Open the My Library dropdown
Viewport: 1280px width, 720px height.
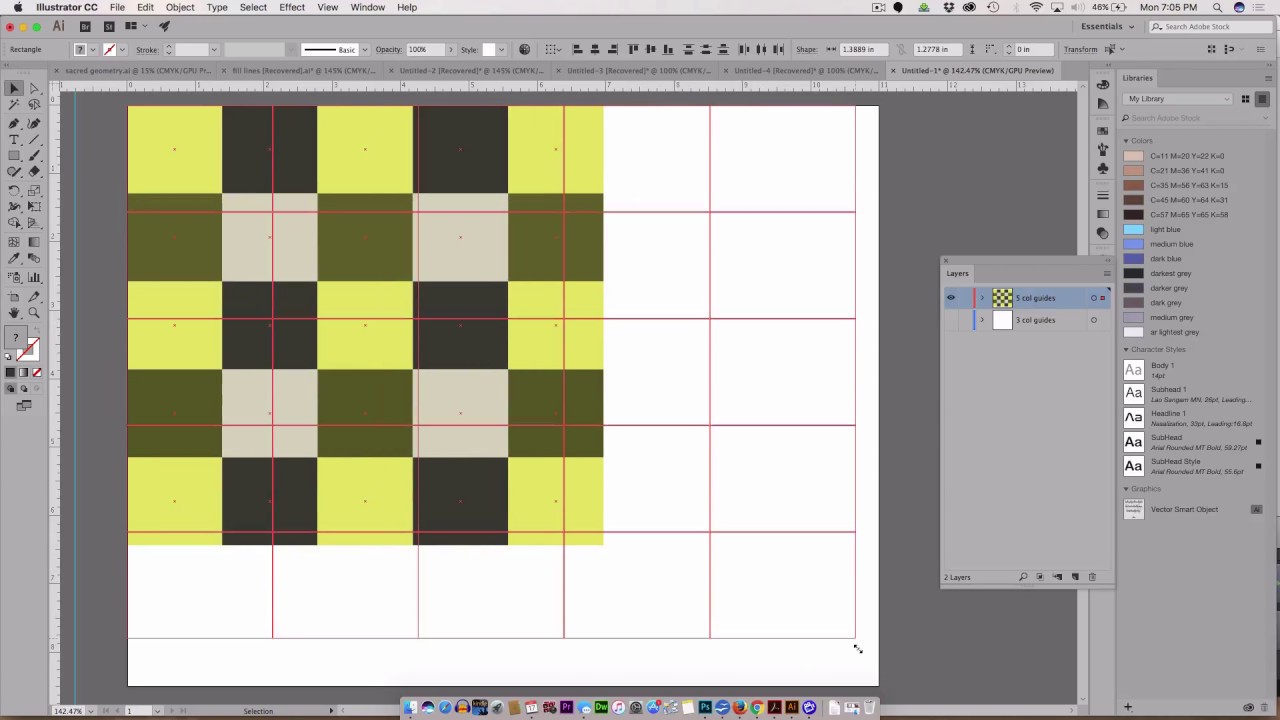(x=1178, y=99)
